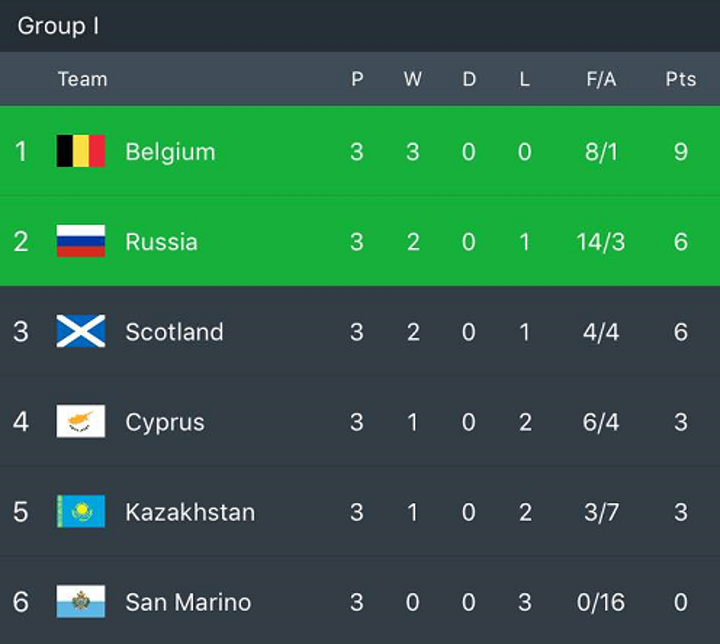Click the Belgium flag icon

pyautogui.click(x=81, y=152)
